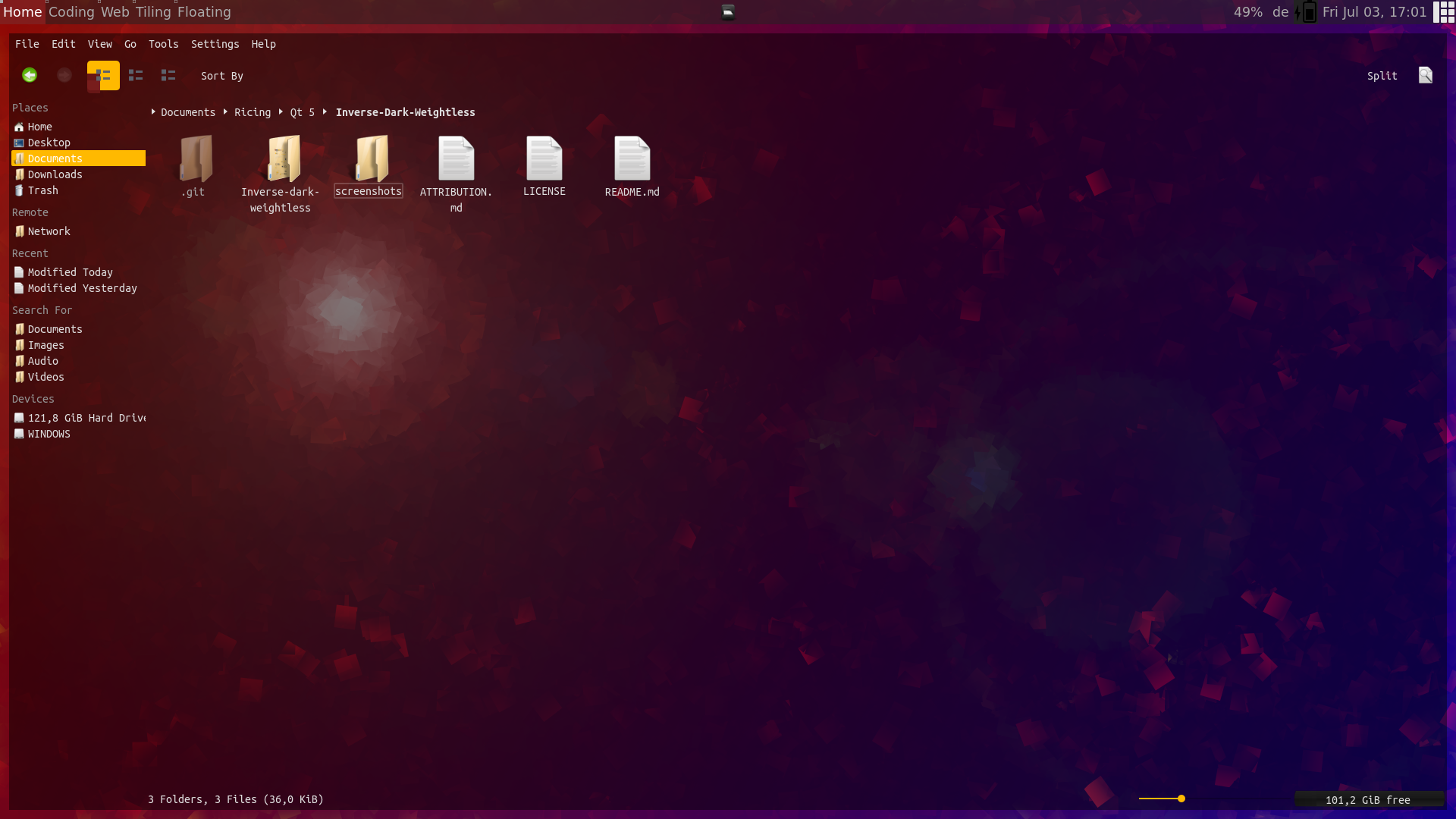Switch to Icons view mode
The width and height of the screenshot is (1456, 819).
pos(103,75)
